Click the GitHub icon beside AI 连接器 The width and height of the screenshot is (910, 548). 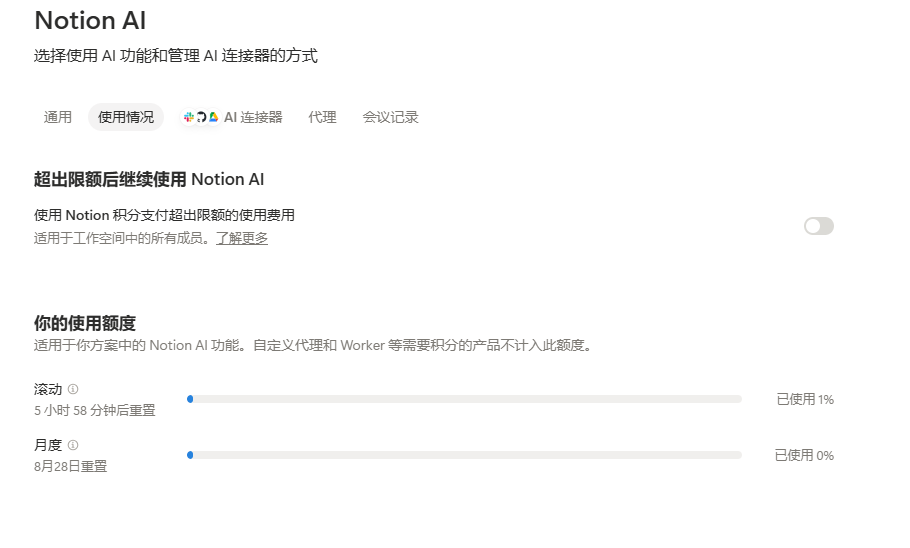(x=201, y=117)
